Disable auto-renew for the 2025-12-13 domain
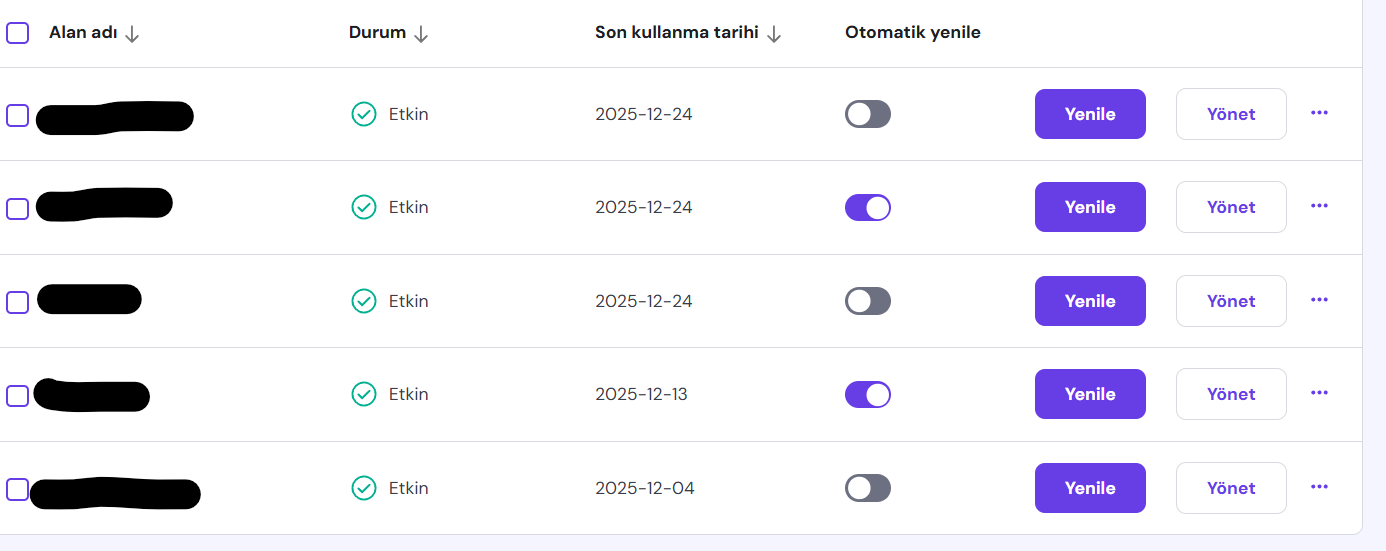The height and width of the screenshot is (551, 1386). tap(867, 394)
